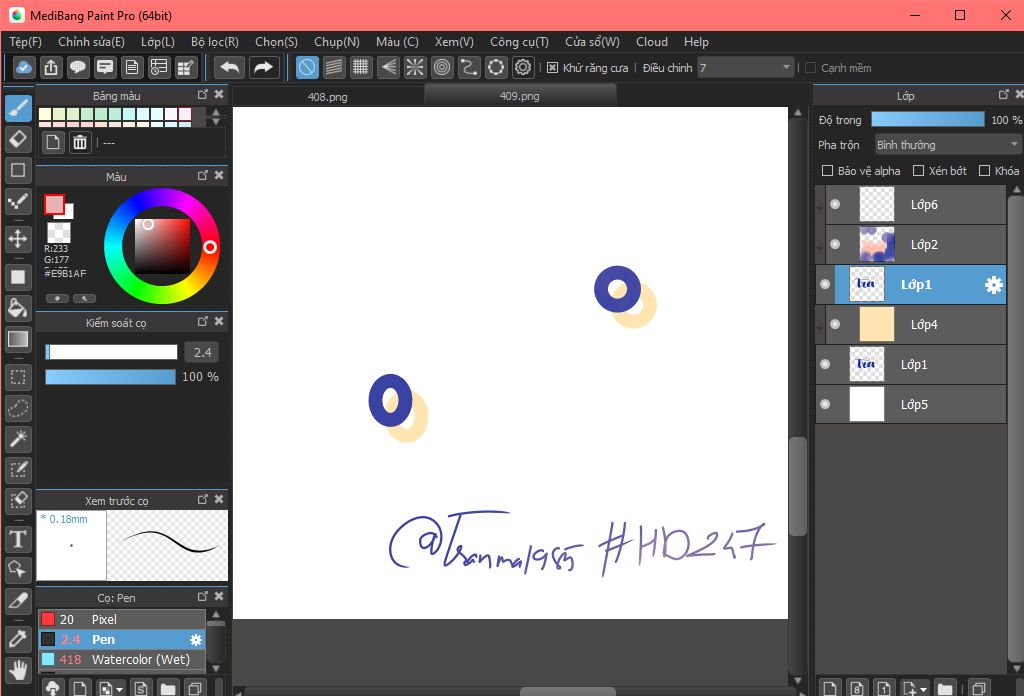Open snap settings gear
This screenshot has width=1024, height=696.
(x=523, y=67)
